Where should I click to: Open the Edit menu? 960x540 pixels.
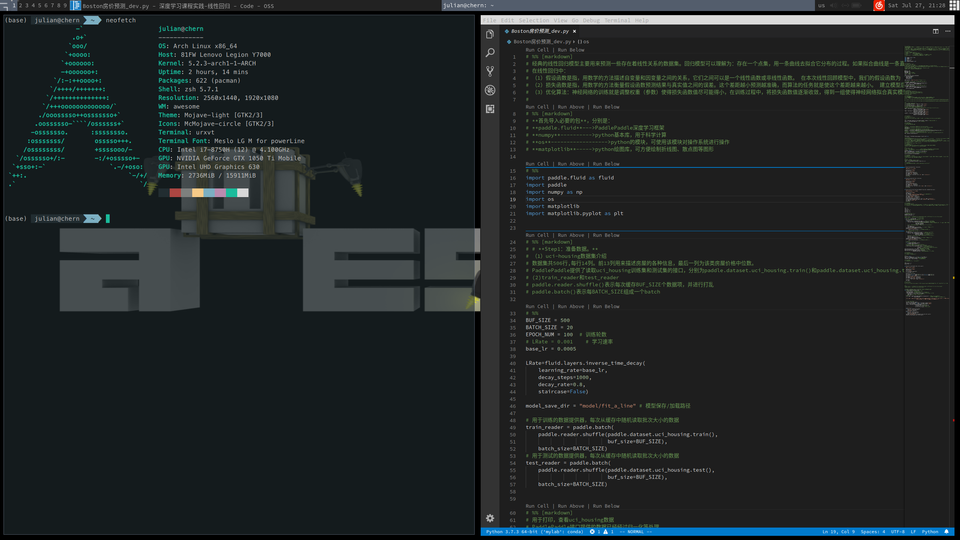(508, 20)
